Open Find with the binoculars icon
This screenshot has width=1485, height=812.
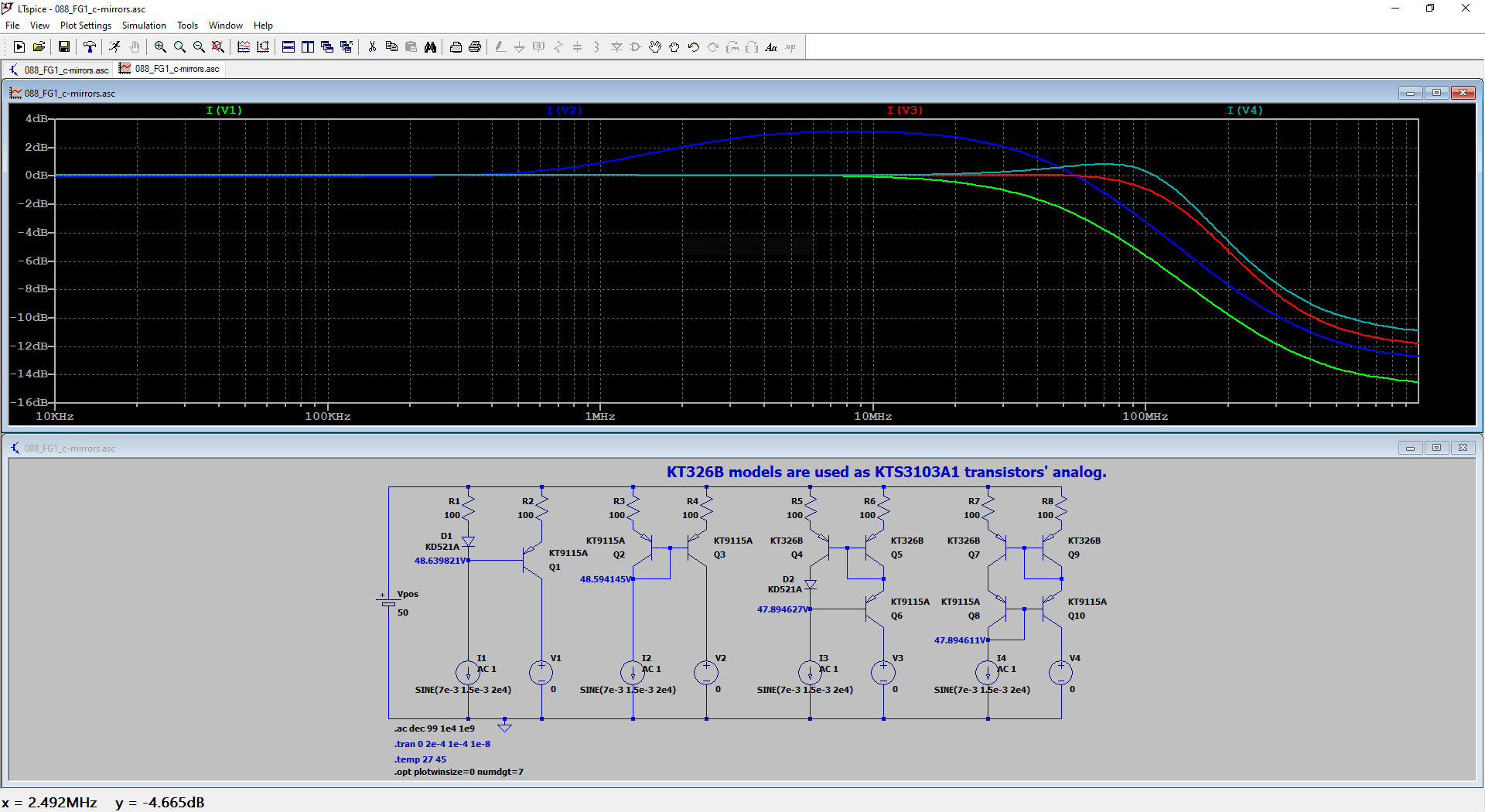tap(430, 47)
